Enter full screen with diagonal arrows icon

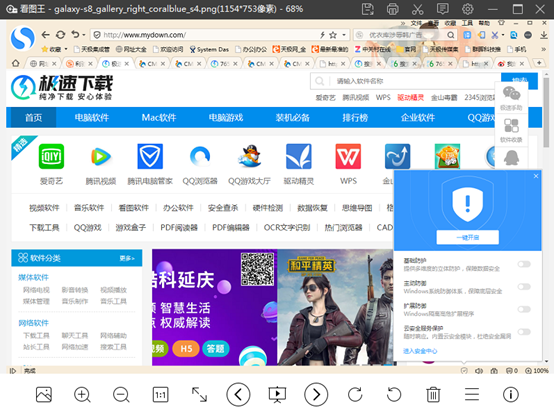coord(199,394)
